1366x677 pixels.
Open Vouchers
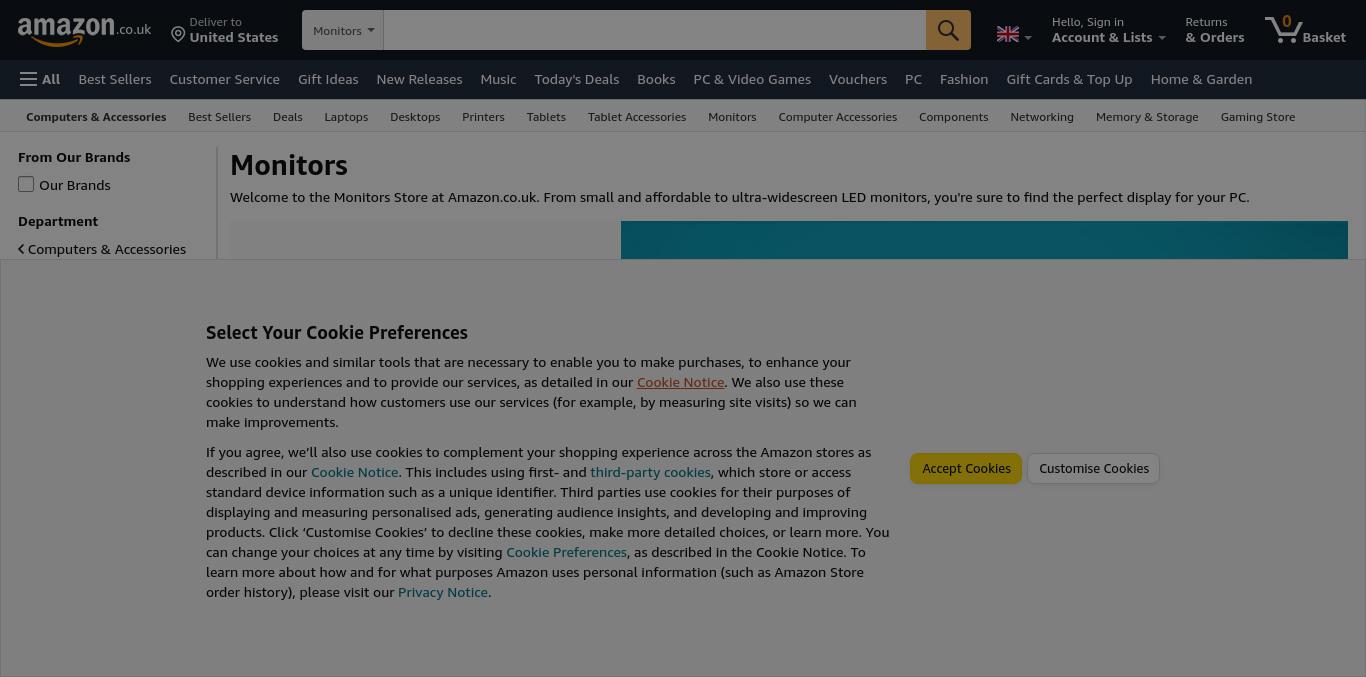(x=857, y=79)
